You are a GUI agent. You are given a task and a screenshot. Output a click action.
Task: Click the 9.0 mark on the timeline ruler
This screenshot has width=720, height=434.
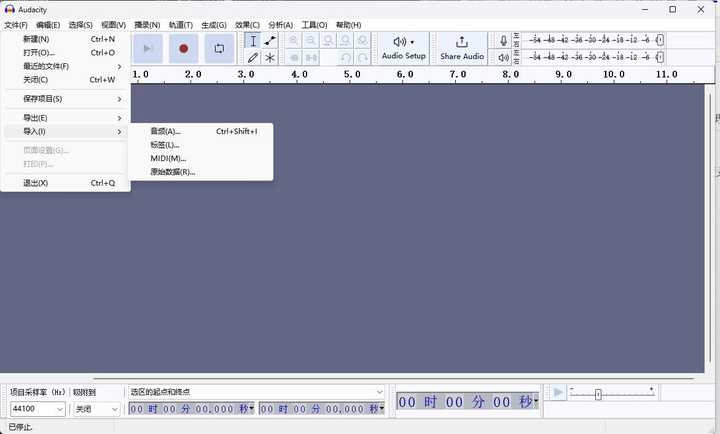[563, 74]
